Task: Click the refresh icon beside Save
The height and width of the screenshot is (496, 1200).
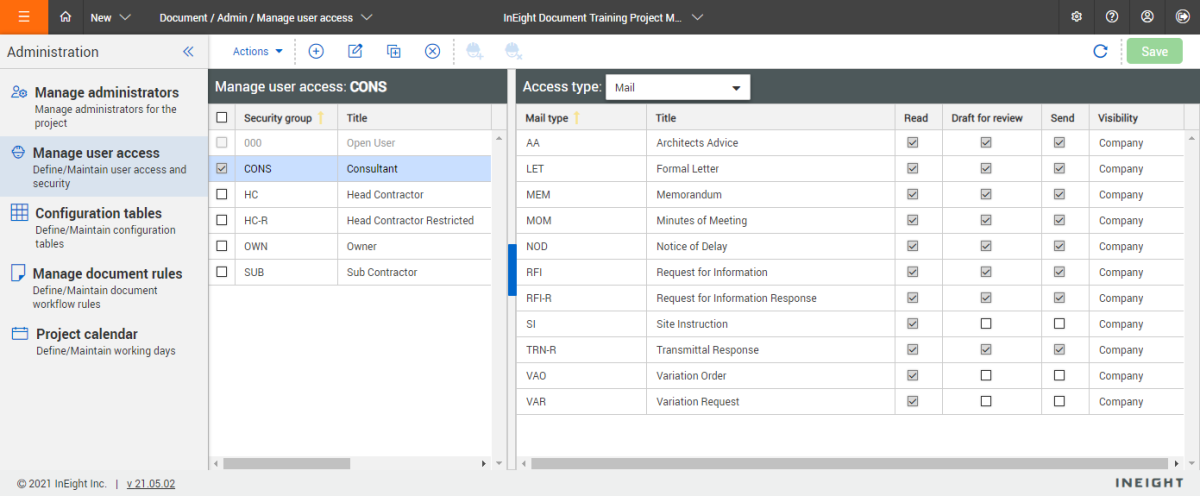Action: click(x=1100, y=51)
